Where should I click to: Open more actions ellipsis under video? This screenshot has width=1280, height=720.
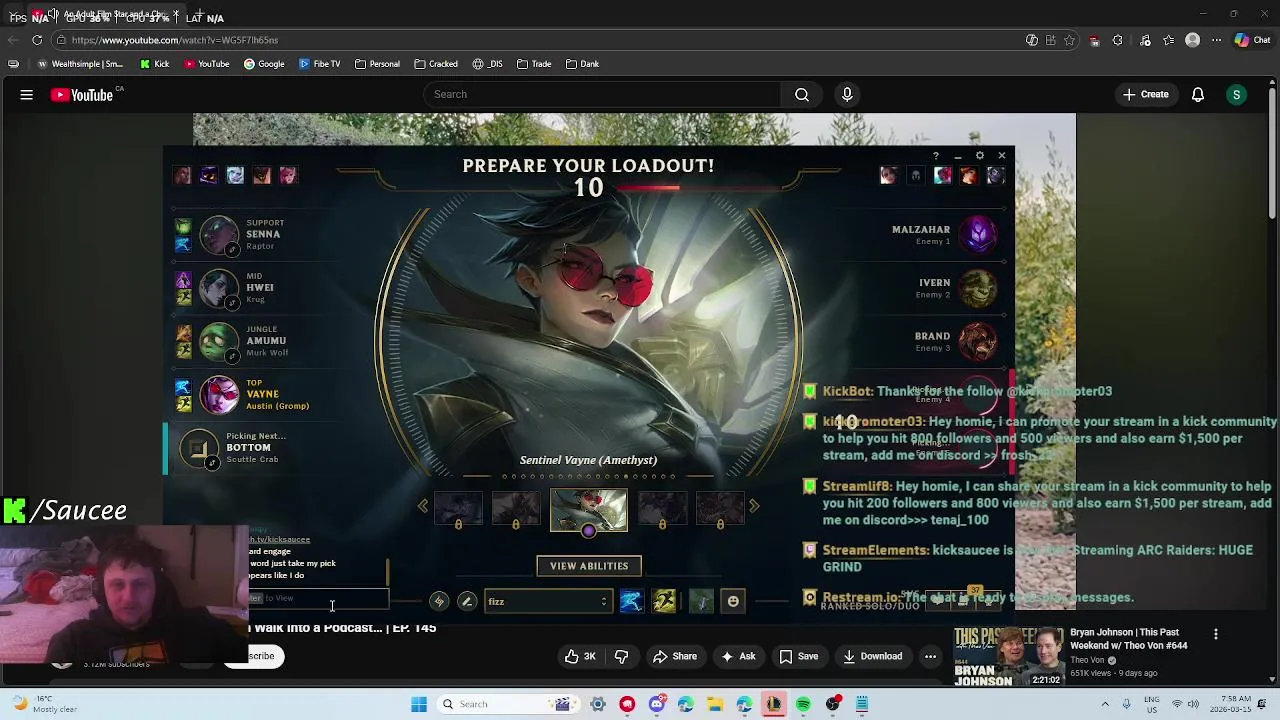[x=930, y=656]
